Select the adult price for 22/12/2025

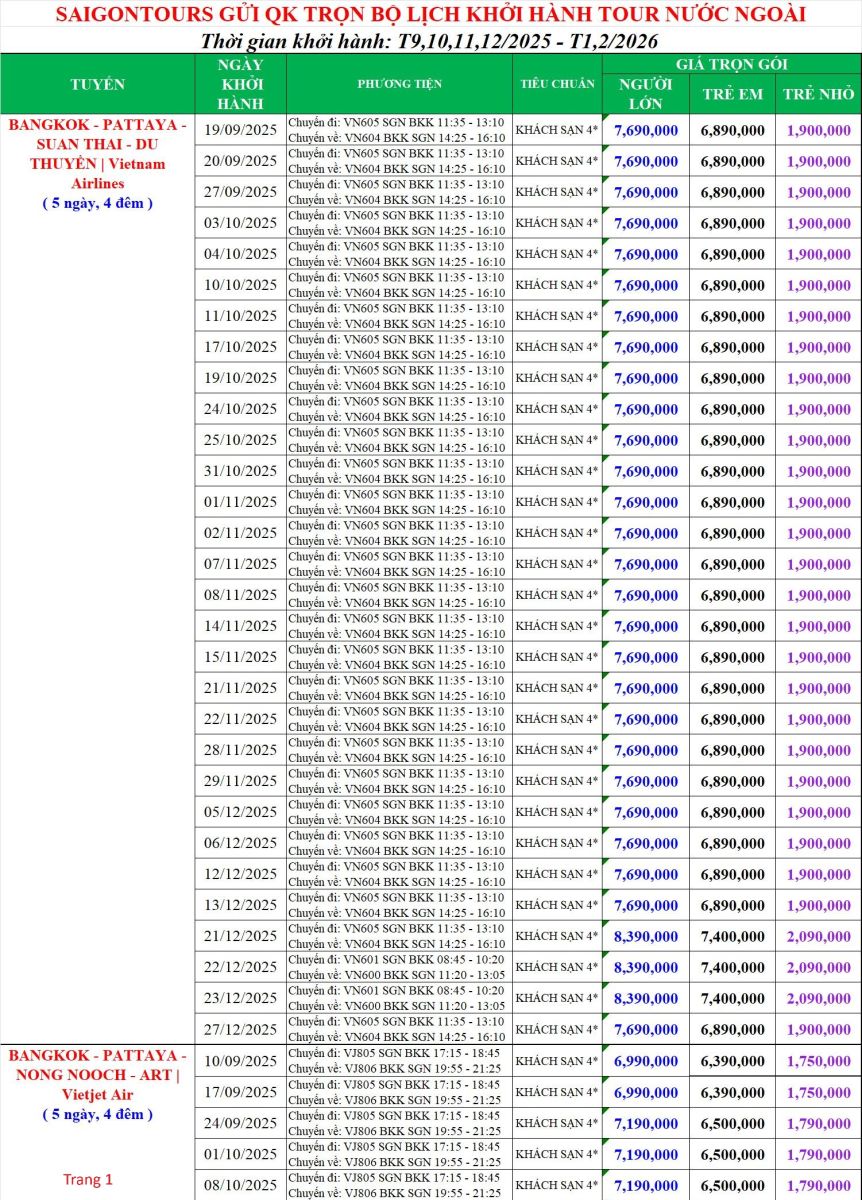pyautogui.click(x=645, y=967)
